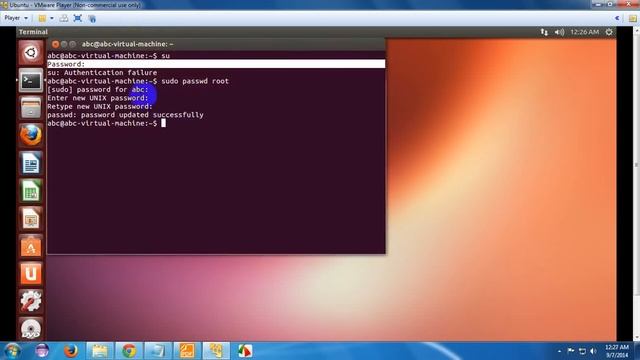This screenshot has width=640, height=360.
Task: Open the Ubuntu Dash home icon
Action: (x=31, y=53)
